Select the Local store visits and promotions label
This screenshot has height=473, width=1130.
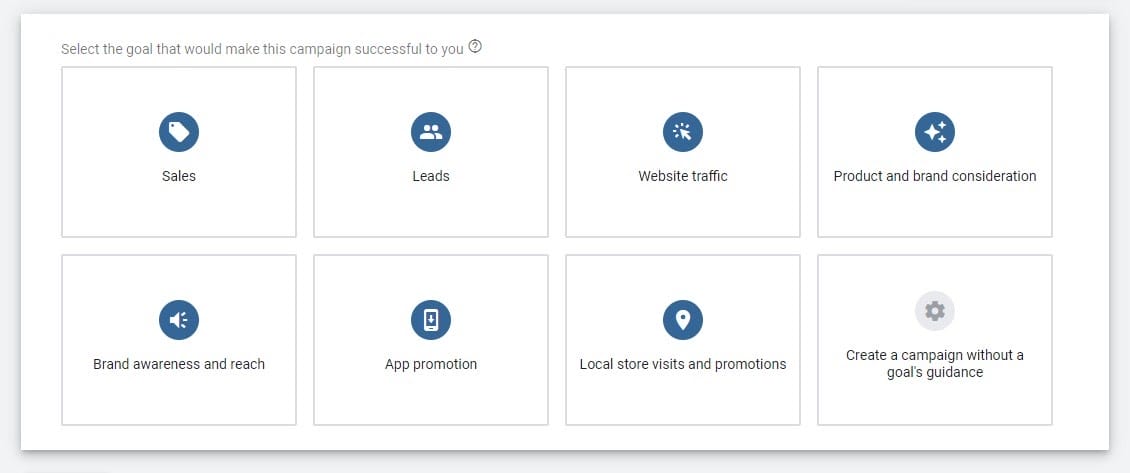pyautogui.click(x=682, y=364)
